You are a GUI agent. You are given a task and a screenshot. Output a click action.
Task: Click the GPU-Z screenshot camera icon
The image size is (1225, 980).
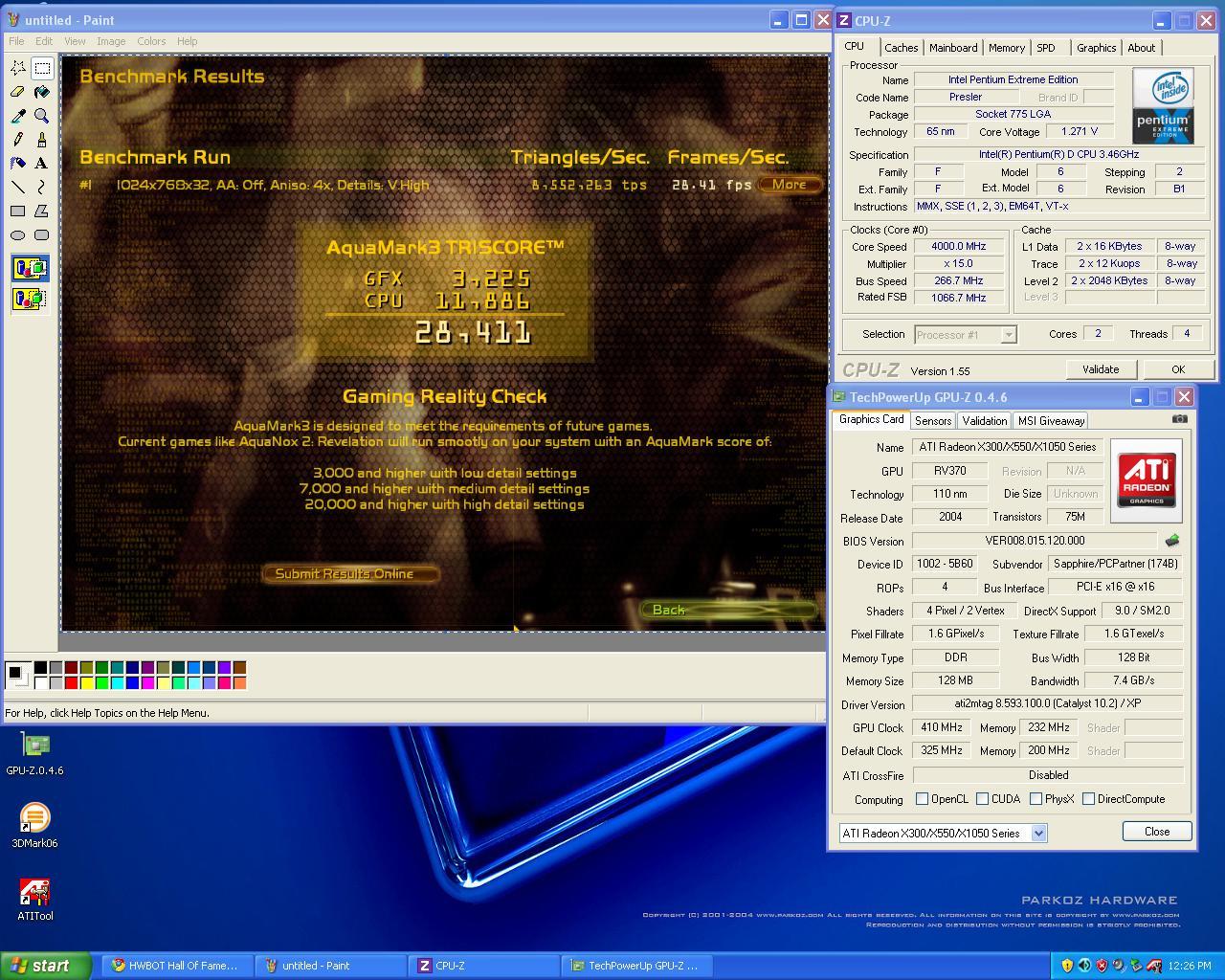click(1179, 419)
